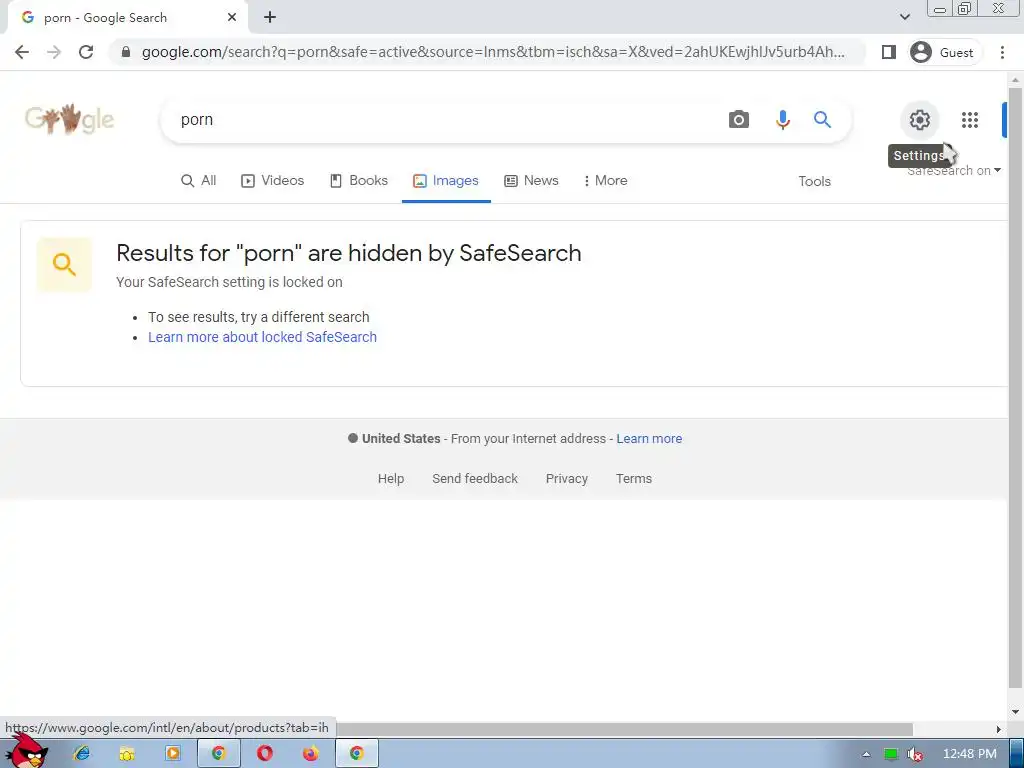Switch to the News tab

[x=531, y=181]
